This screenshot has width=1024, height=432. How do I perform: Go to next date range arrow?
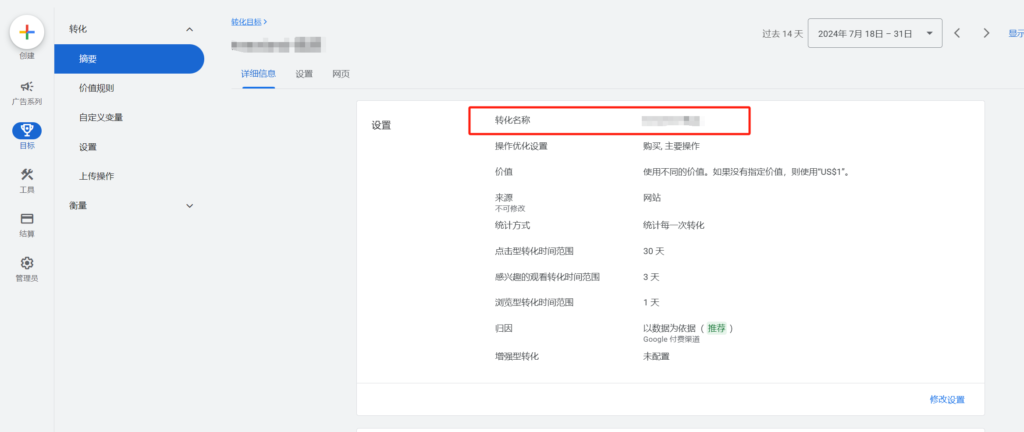tap(986, 33)
